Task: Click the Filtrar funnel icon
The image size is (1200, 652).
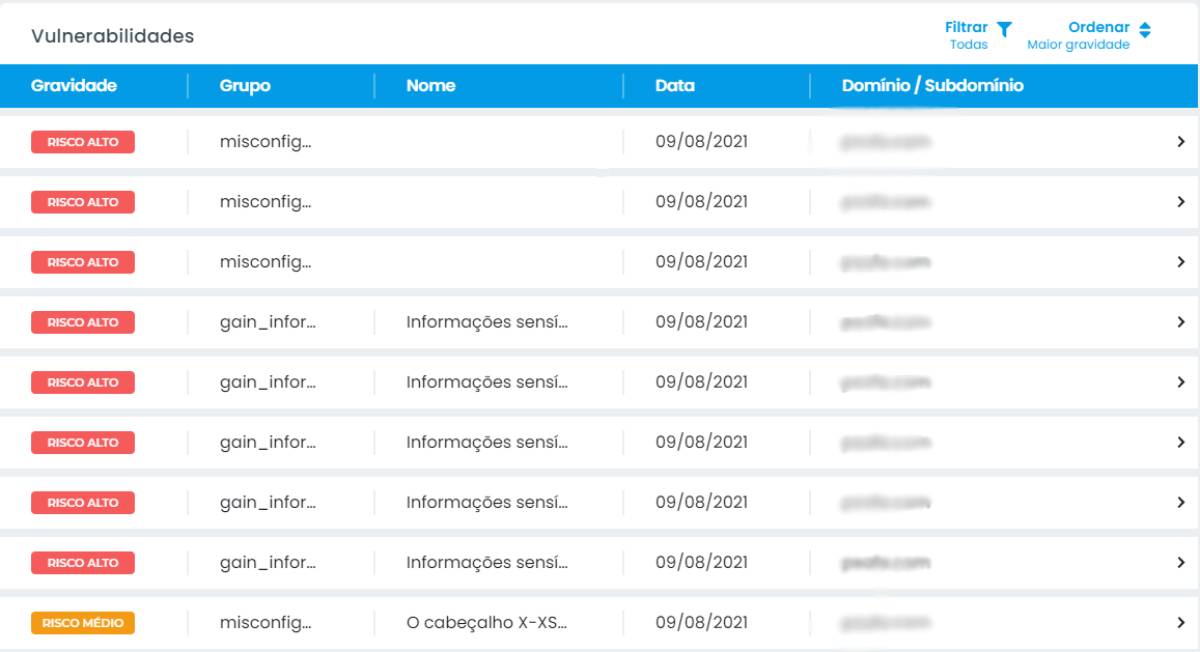Action: tap(1005, 29)
